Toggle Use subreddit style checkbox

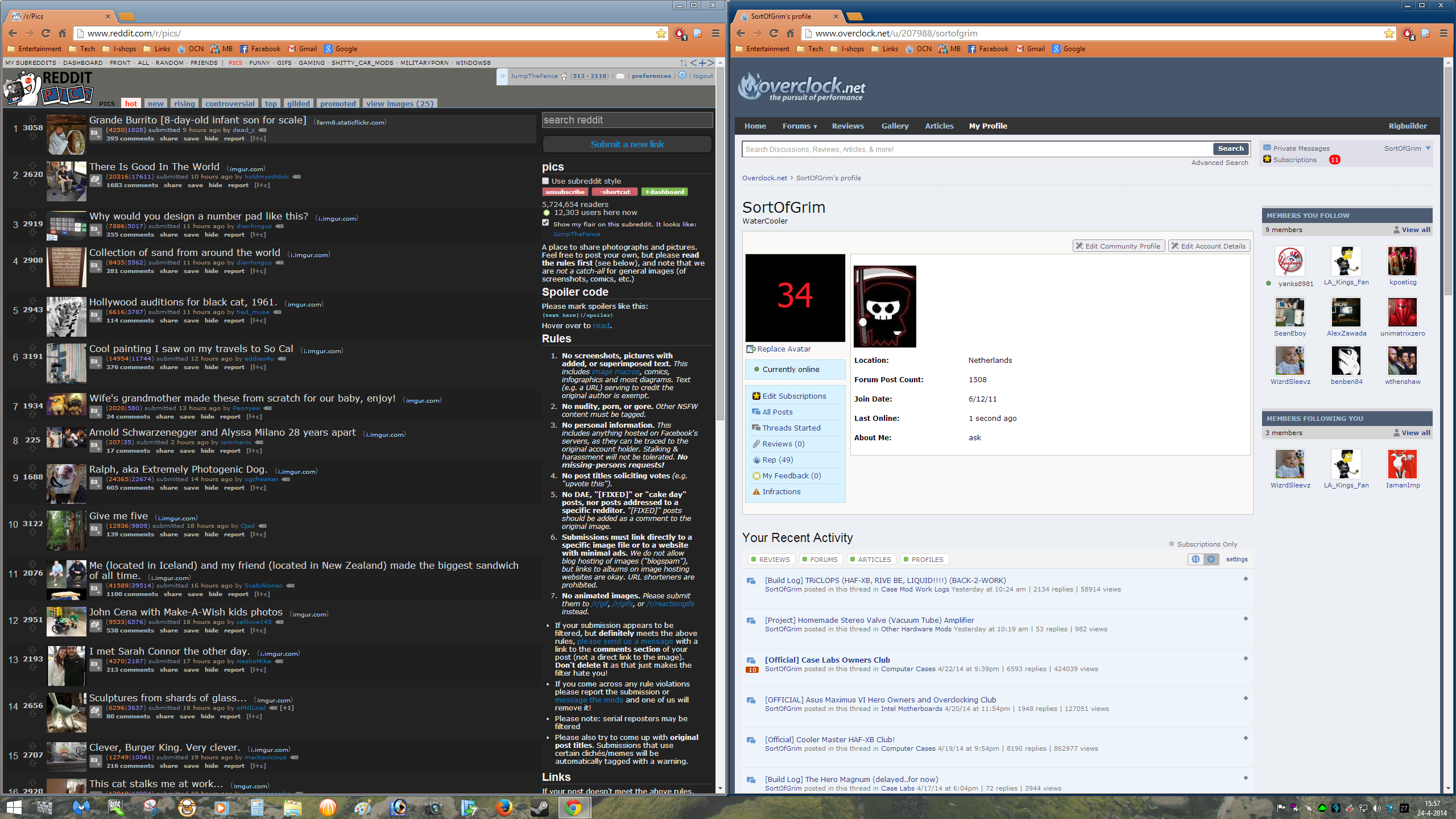[x=545, y=181]
